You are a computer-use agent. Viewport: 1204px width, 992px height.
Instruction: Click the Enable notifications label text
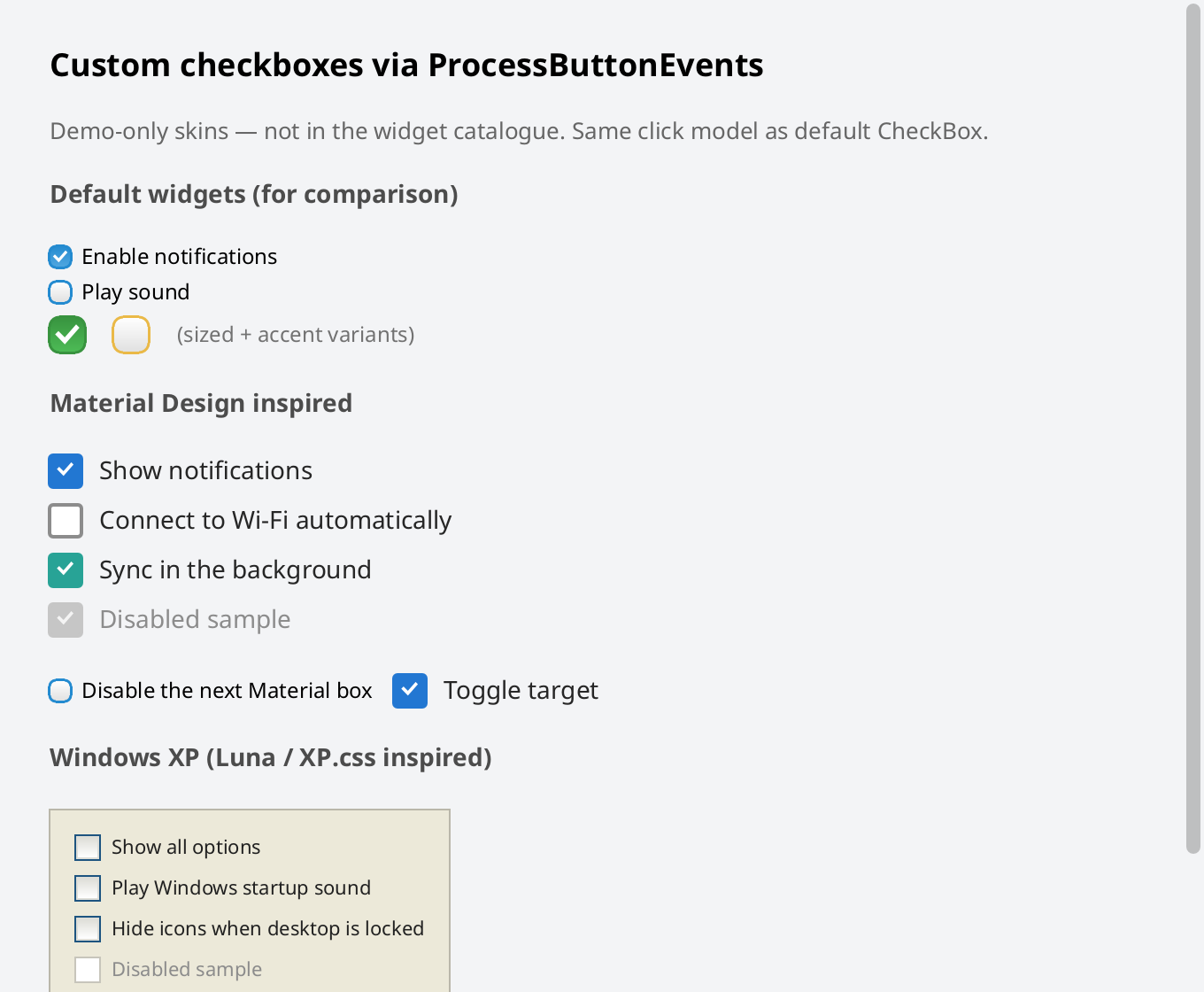[180, 257]
